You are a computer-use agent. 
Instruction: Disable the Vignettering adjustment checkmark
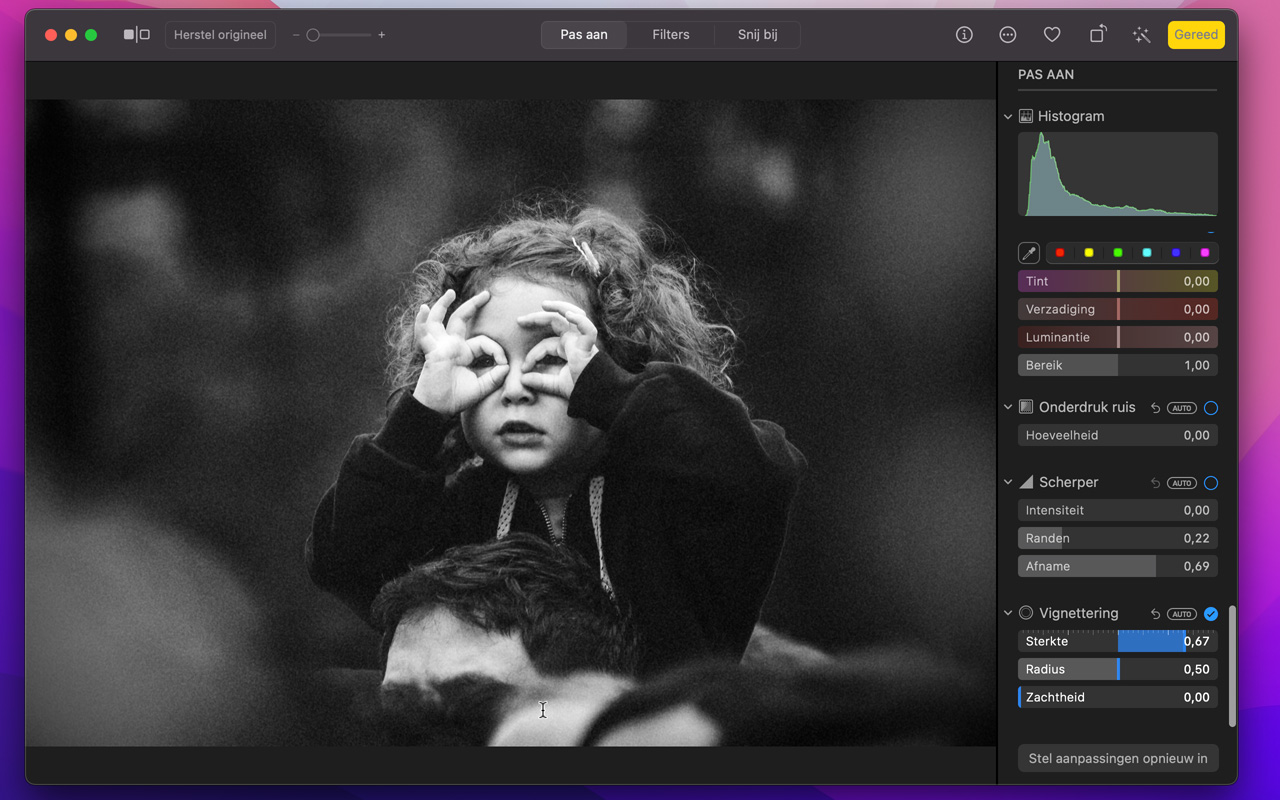[1211, 614]
